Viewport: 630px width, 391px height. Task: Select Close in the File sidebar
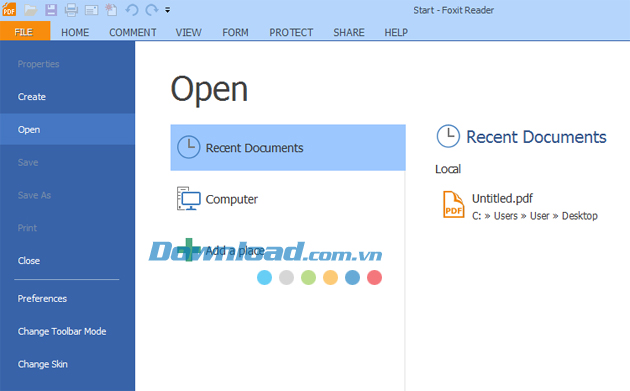coord(68,260)
